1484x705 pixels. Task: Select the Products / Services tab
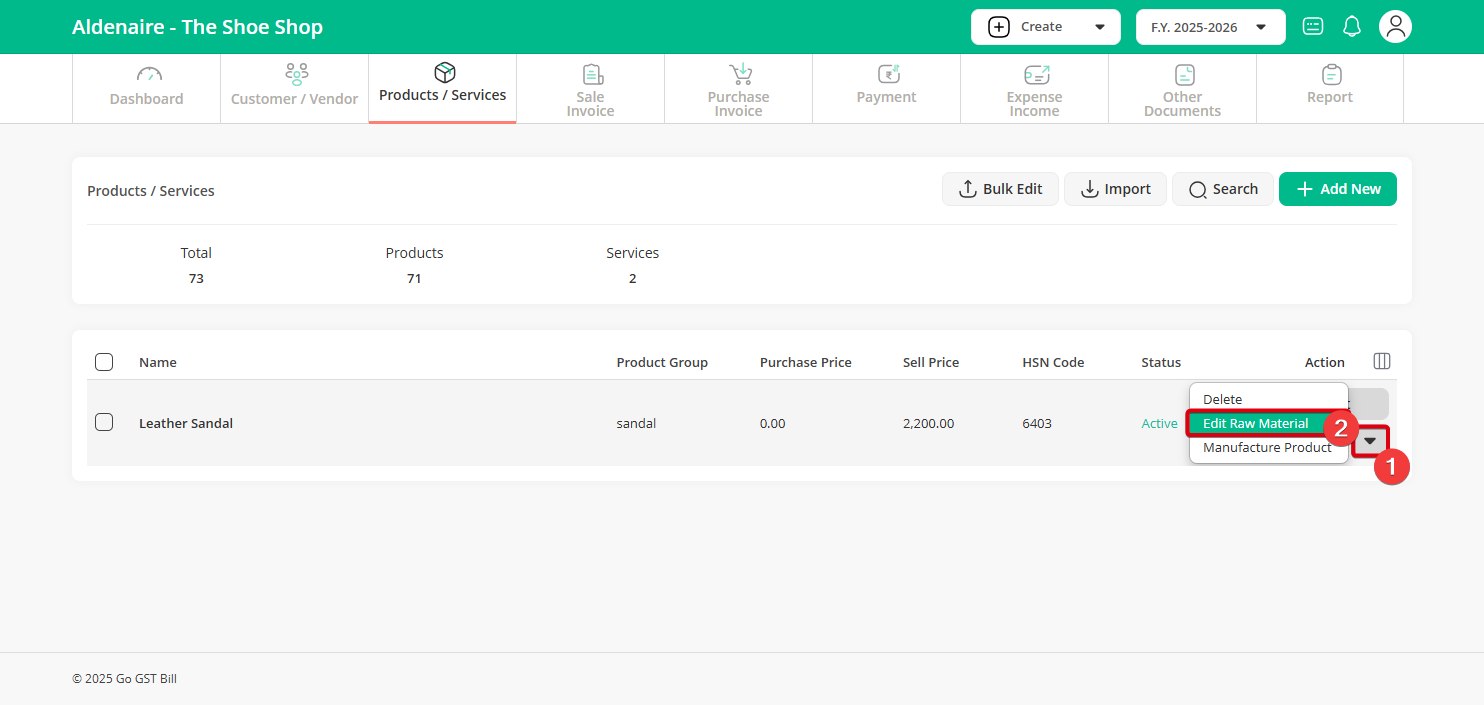[x=442, y=88]
